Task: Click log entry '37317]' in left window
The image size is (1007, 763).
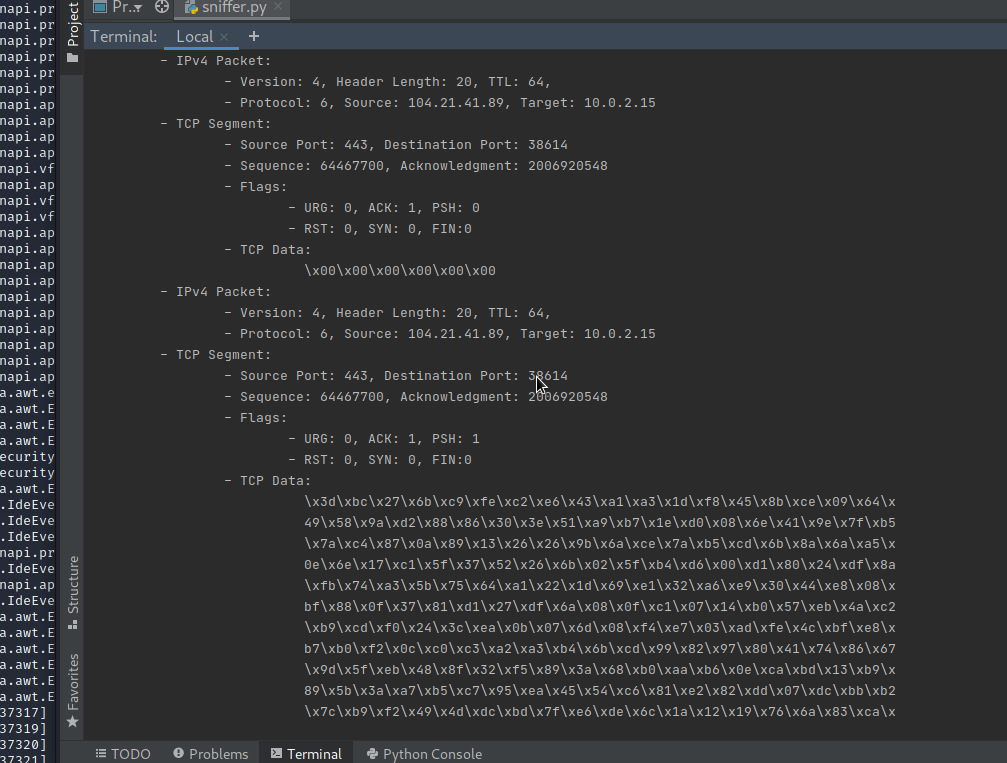Action: [x=23, y=713]
